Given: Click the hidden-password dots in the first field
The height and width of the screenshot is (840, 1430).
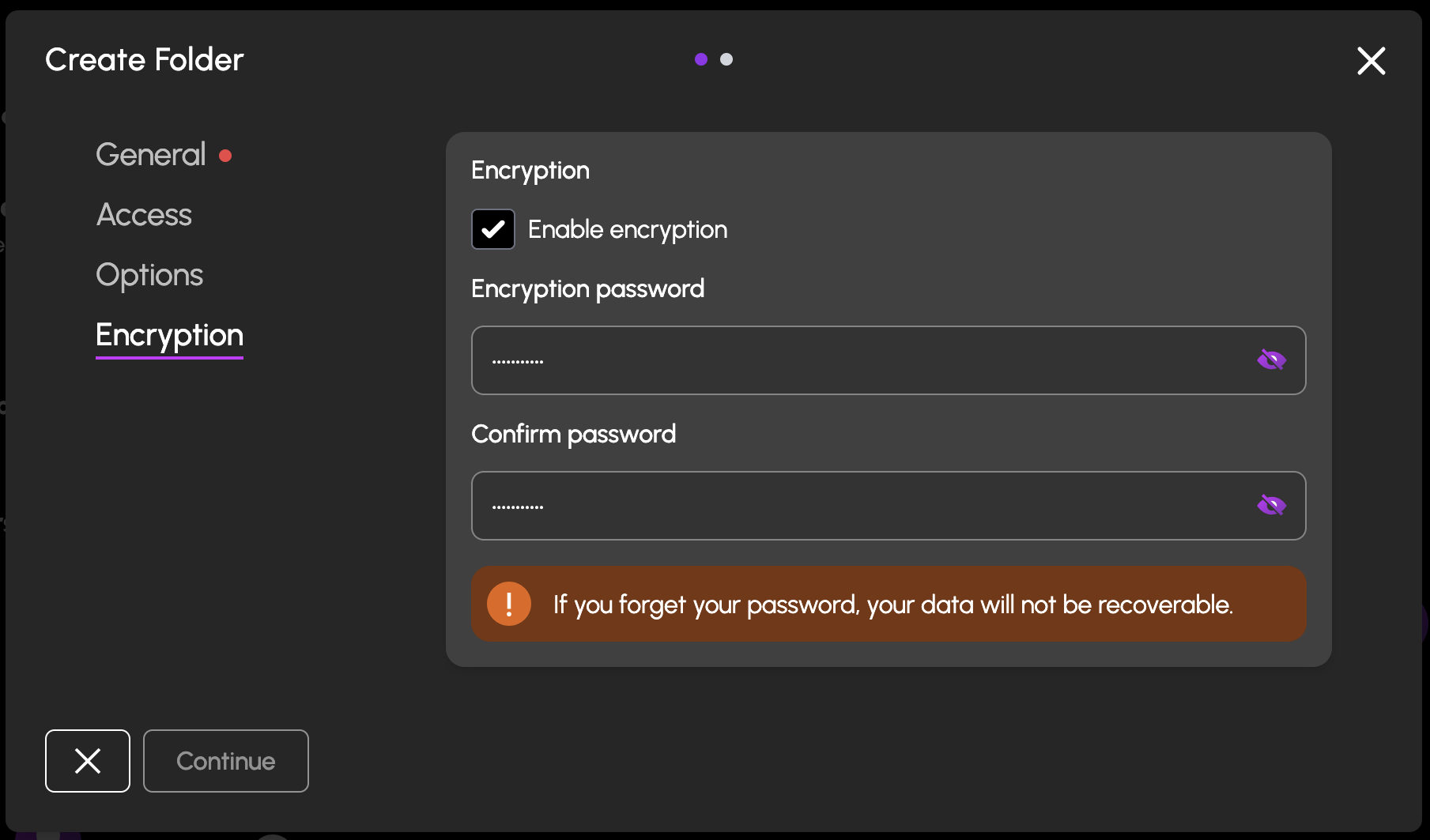Looking at the screenshot, I should point(518,360).
